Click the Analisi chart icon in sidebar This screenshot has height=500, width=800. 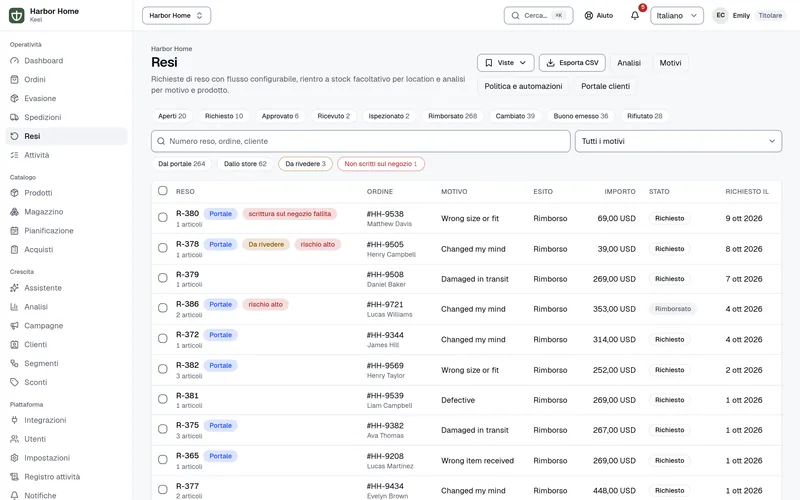coord(14,307)
